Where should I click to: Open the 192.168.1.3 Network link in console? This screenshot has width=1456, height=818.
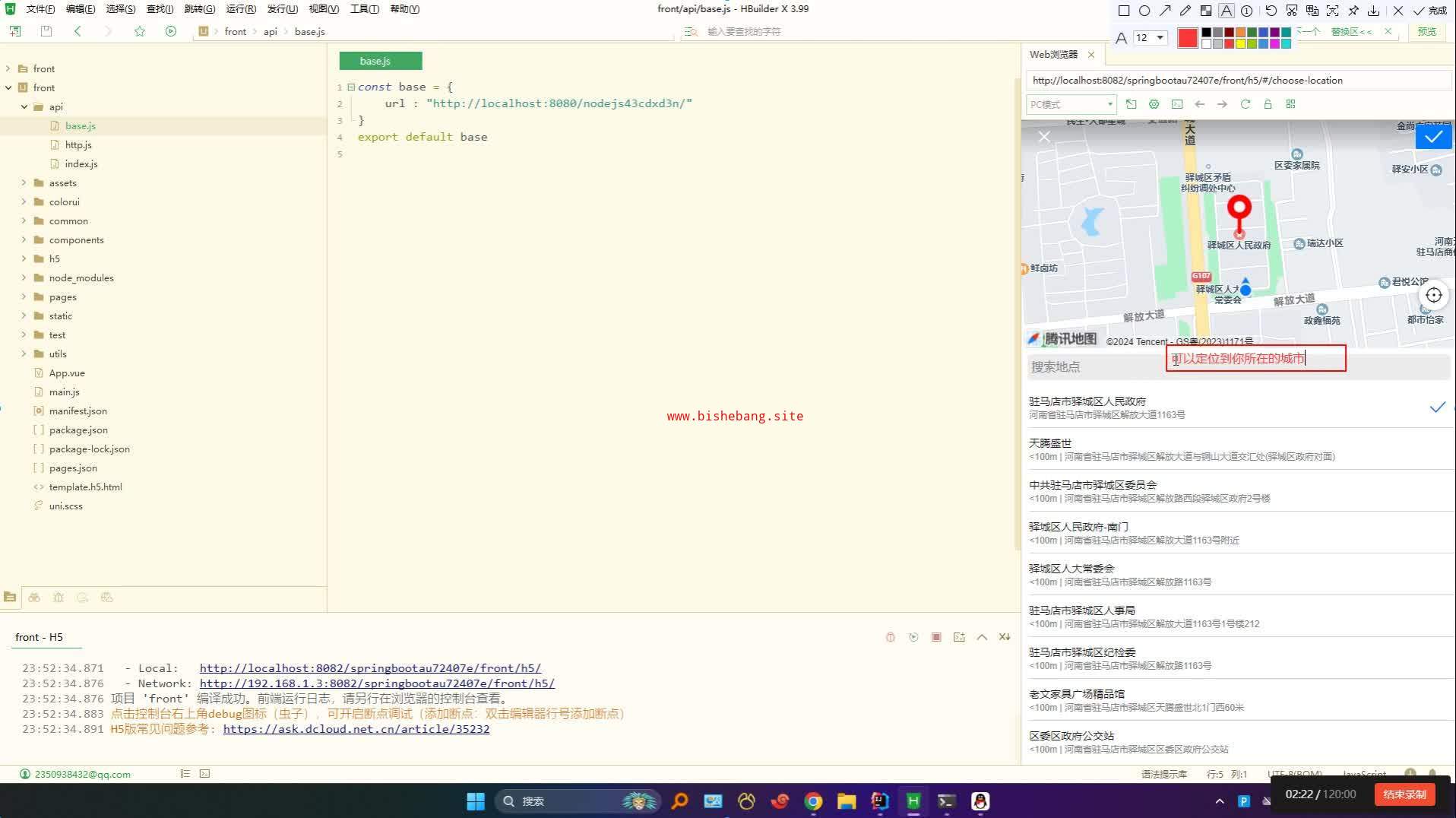[377, 683]
